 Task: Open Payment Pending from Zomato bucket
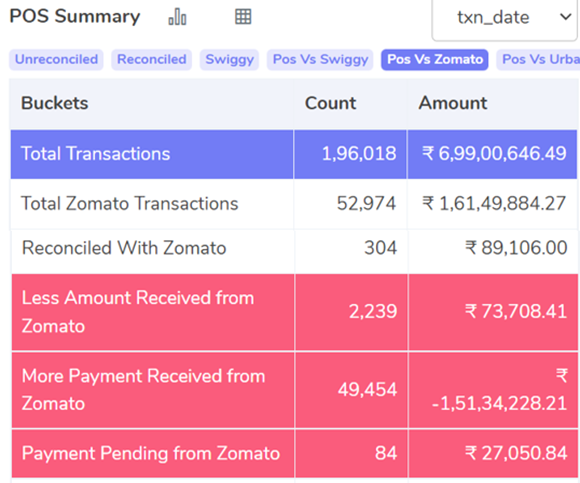(294, 453)
